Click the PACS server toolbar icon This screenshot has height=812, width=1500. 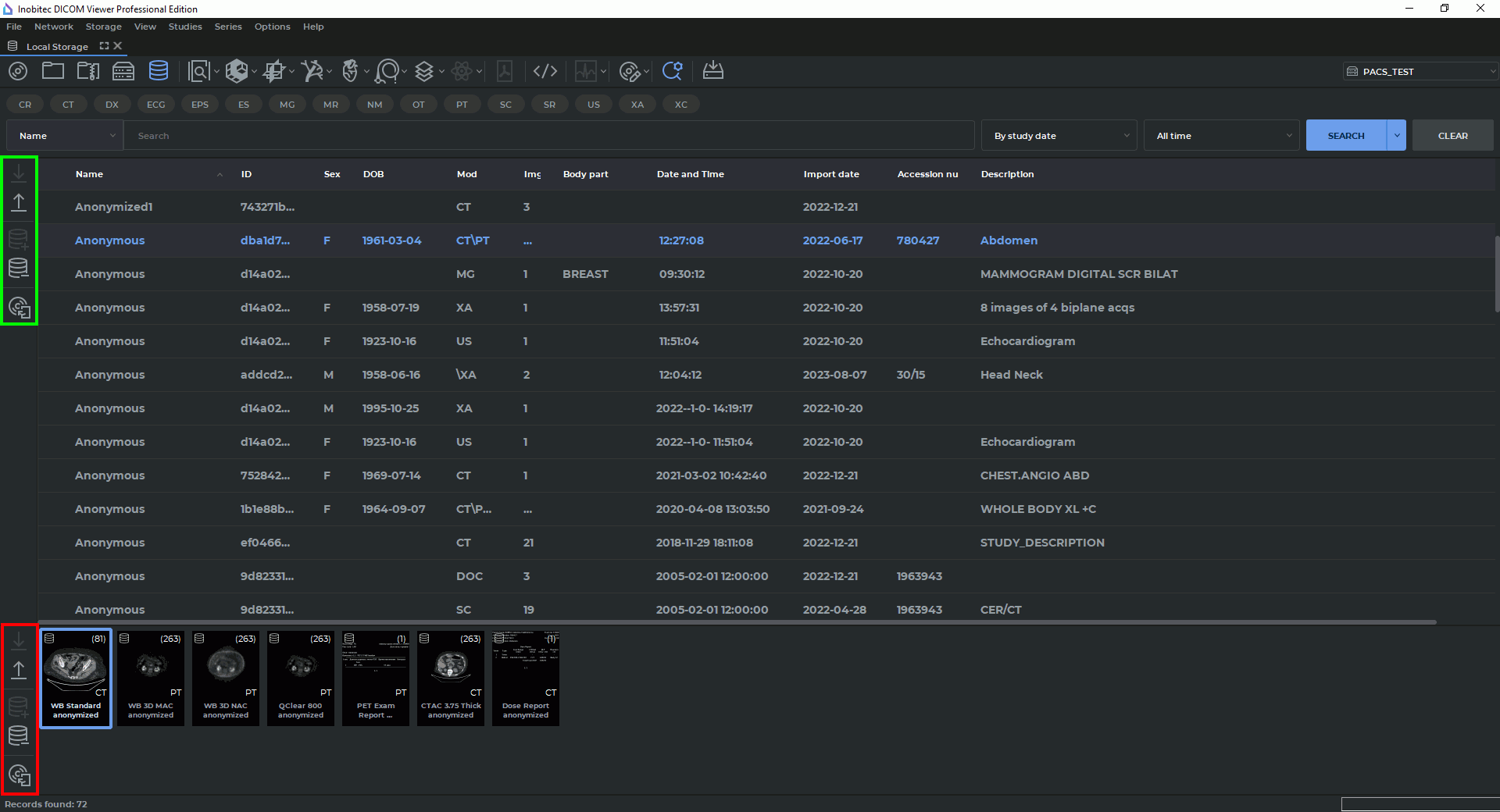[123, 72]
